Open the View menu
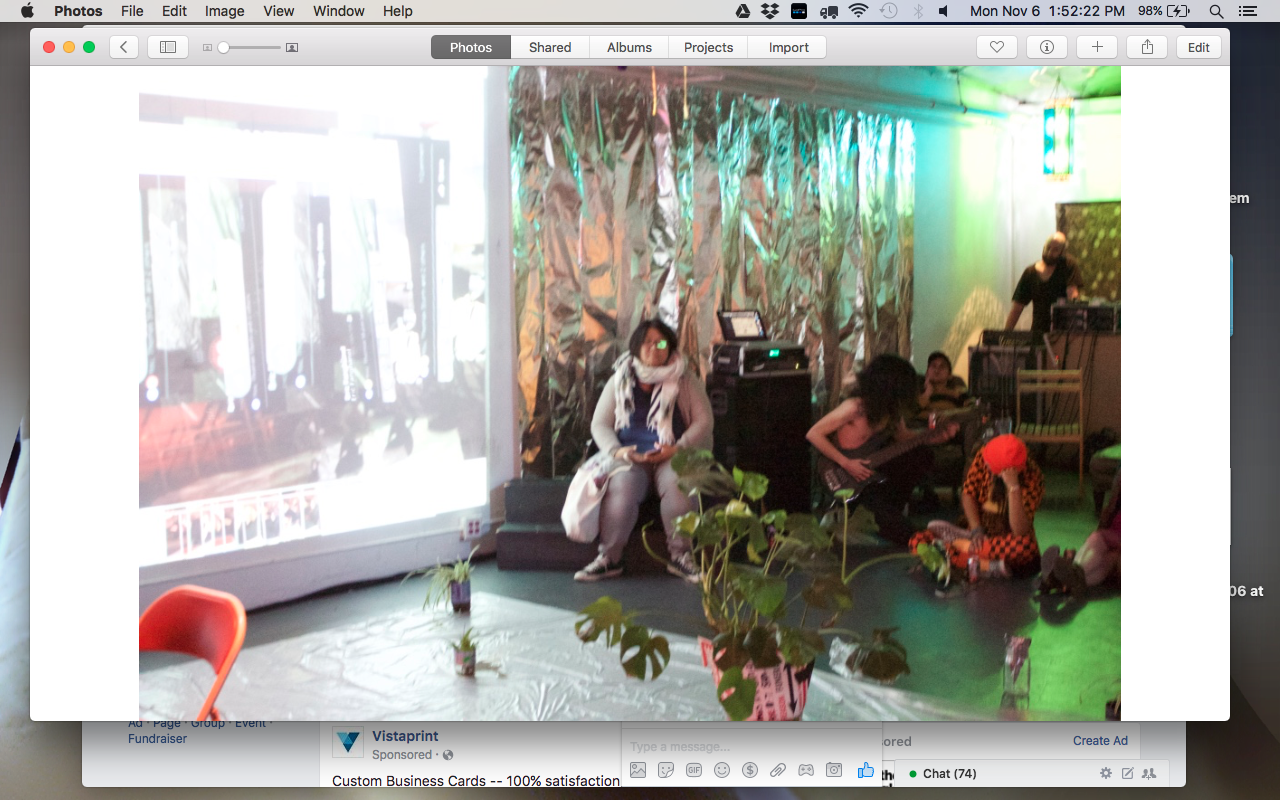 pos(279,11)
